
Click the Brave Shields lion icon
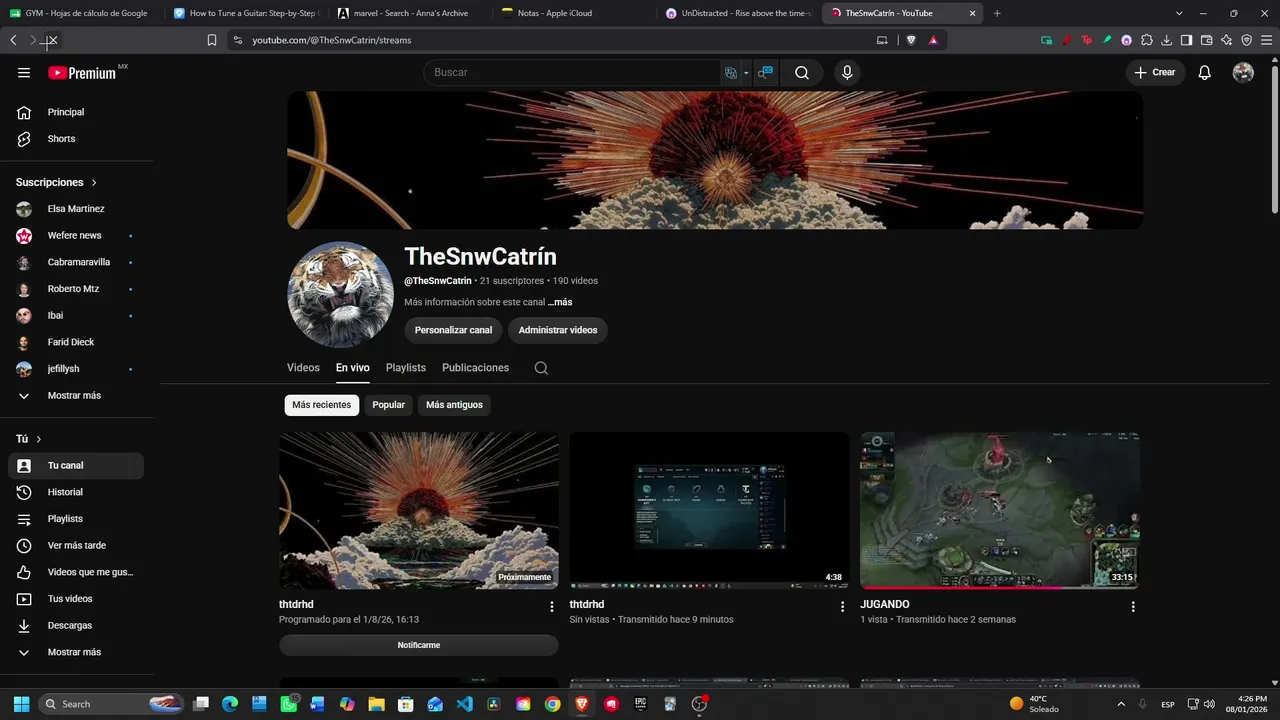click(911, 40)
